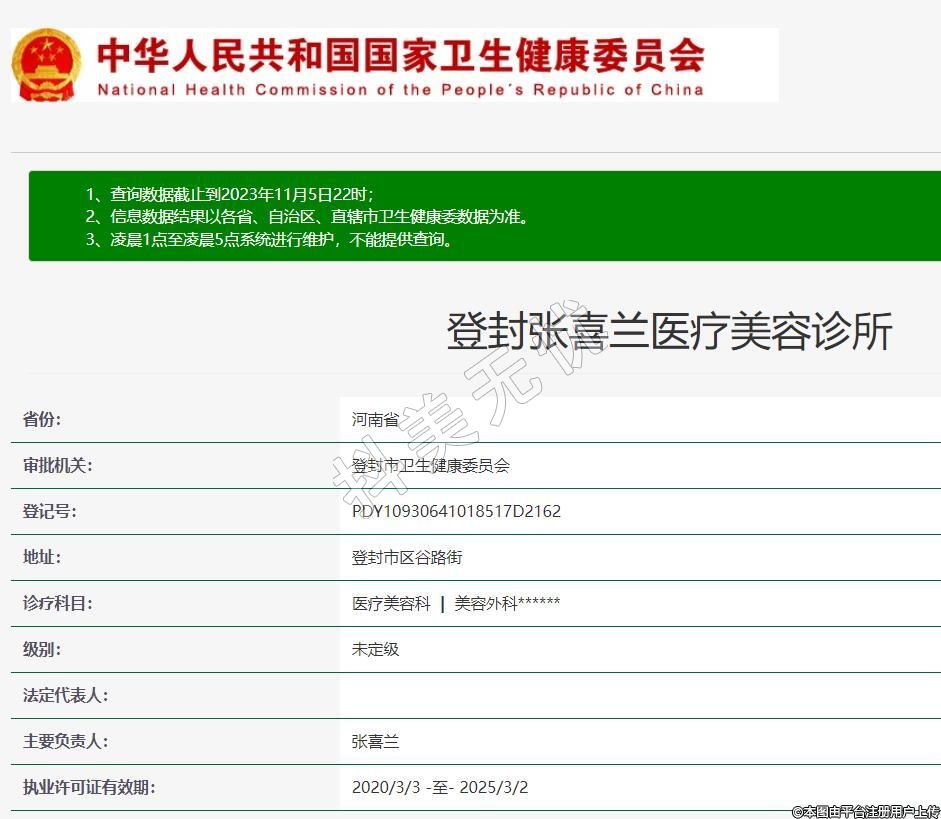Image resolution: width=941 pixels, height=819 pixels.
Task: Click the name 张喜兰 in 主要负责人 row
Action: pos(375,742)
